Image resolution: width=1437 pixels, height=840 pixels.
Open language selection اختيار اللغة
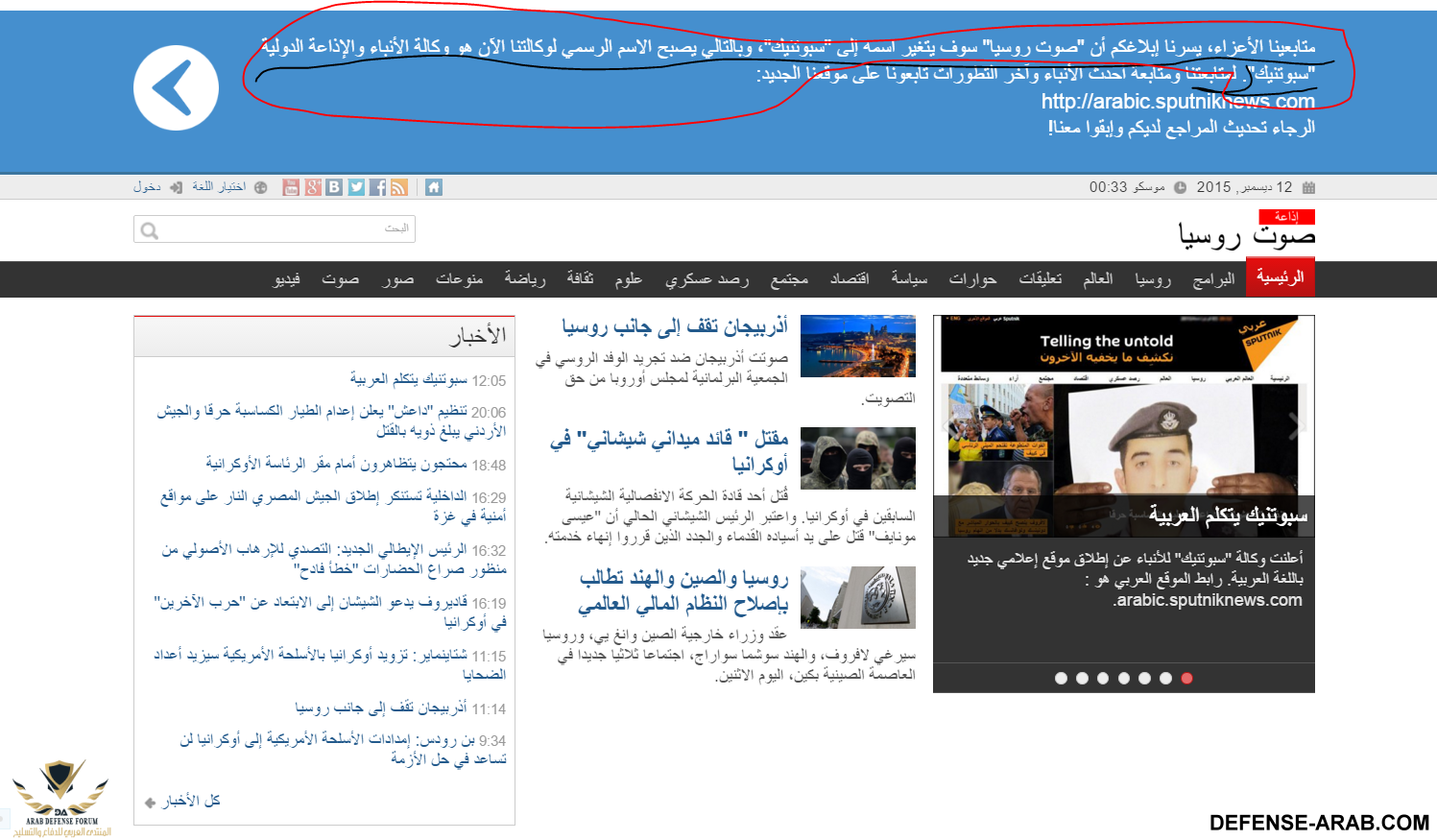click(x=219, y=187)
